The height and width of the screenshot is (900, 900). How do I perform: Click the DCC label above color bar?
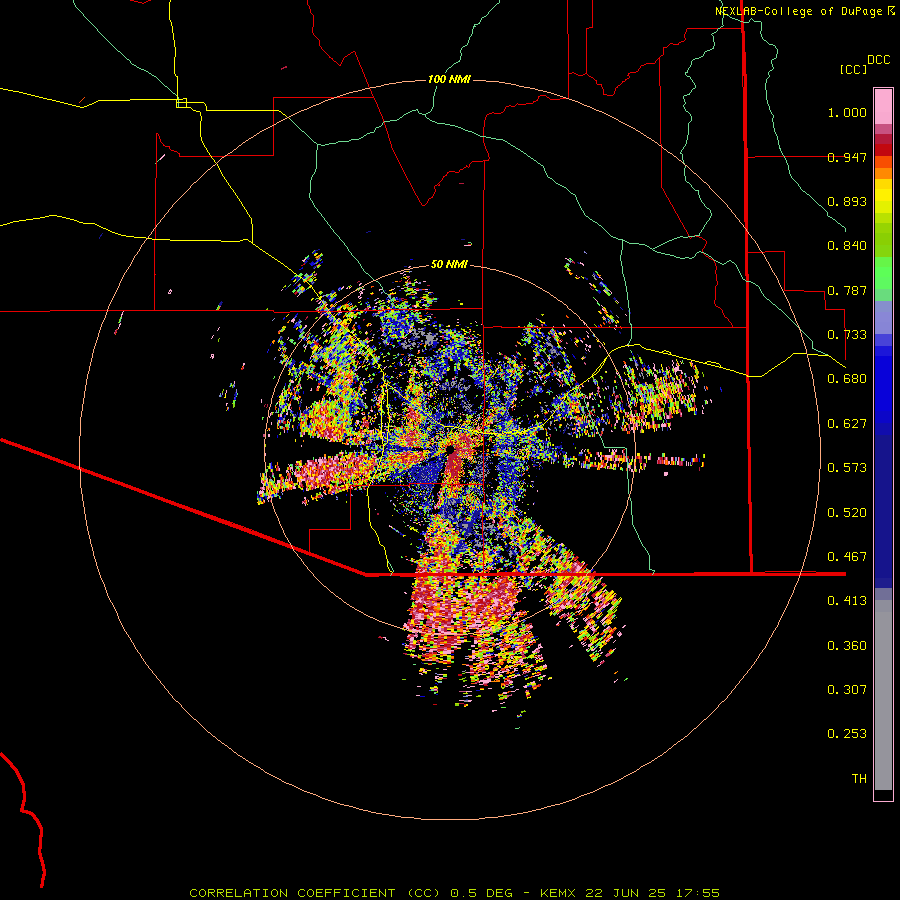[879, 60]
